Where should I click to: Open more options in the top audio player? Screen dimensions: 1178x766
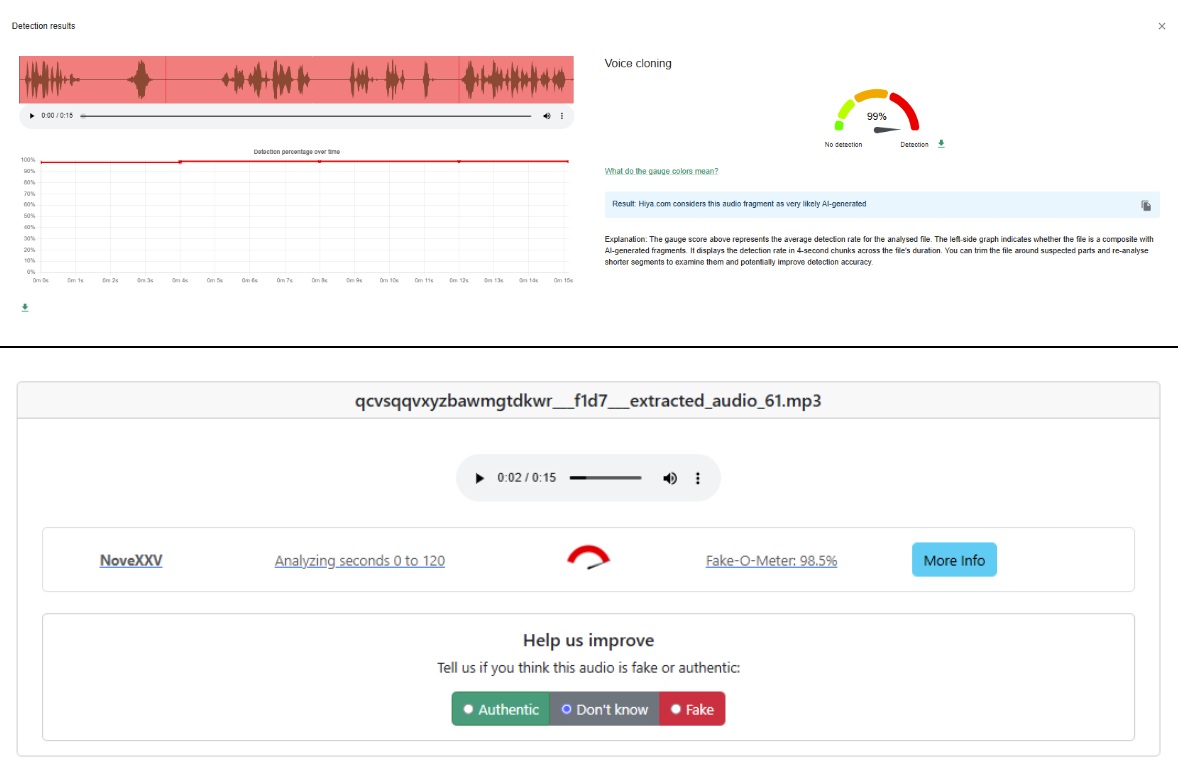pos(562,116)
